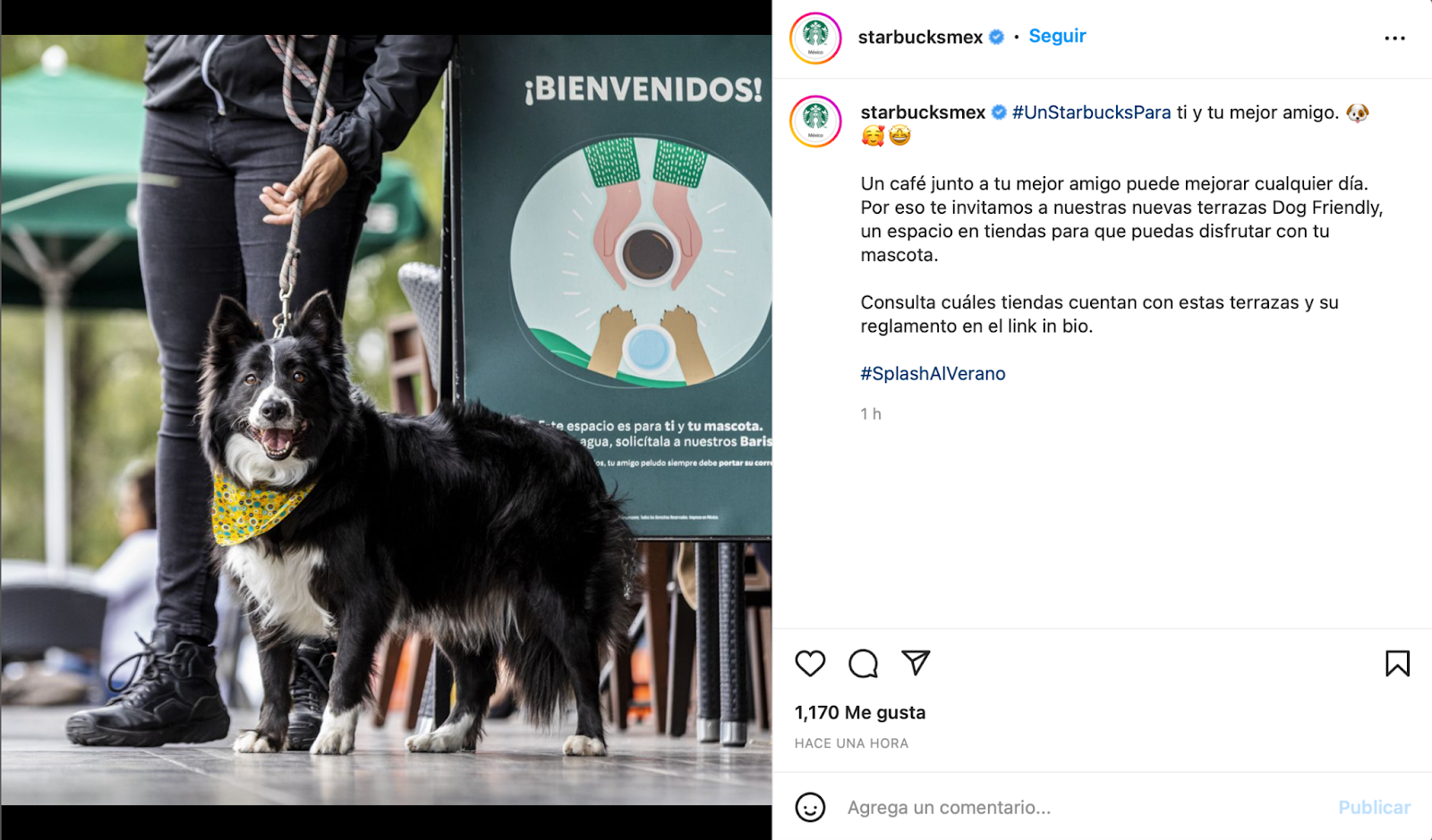The width and height of the screenshot is (1432, 840).
Task: Follow starbucksmex with the Seguir button
Action: (x=1057, y=36)
